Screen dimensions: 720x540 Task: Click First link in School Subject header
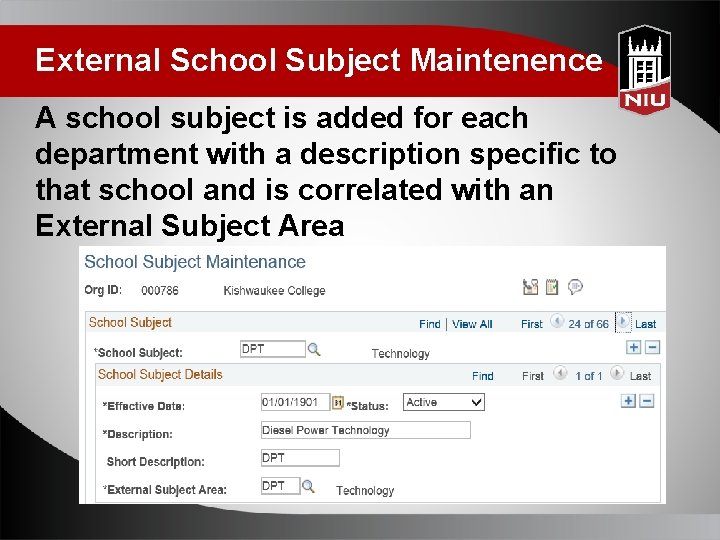pyautogui.click(x=532, y=324)
